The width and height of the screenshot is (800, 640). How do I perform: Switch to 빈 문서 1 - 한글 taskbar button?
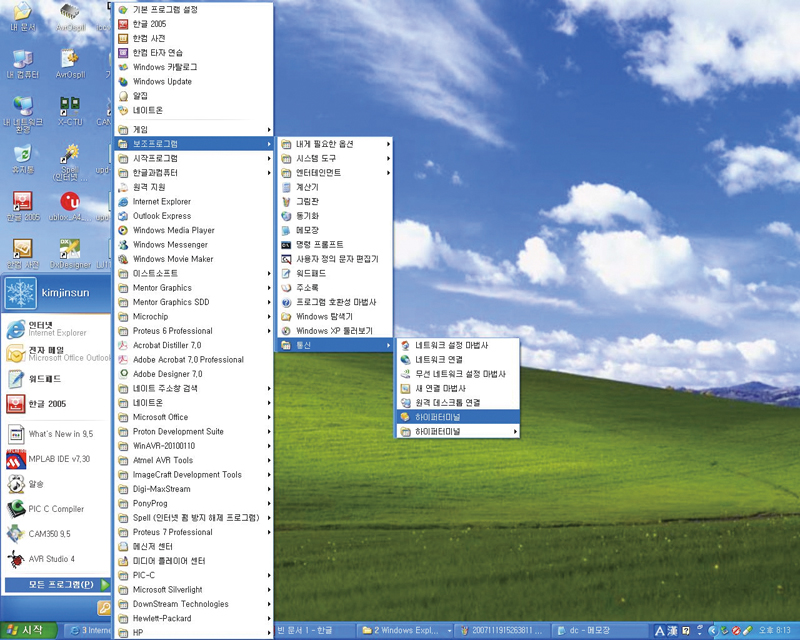pyautogui.click(x=314, y=630)
